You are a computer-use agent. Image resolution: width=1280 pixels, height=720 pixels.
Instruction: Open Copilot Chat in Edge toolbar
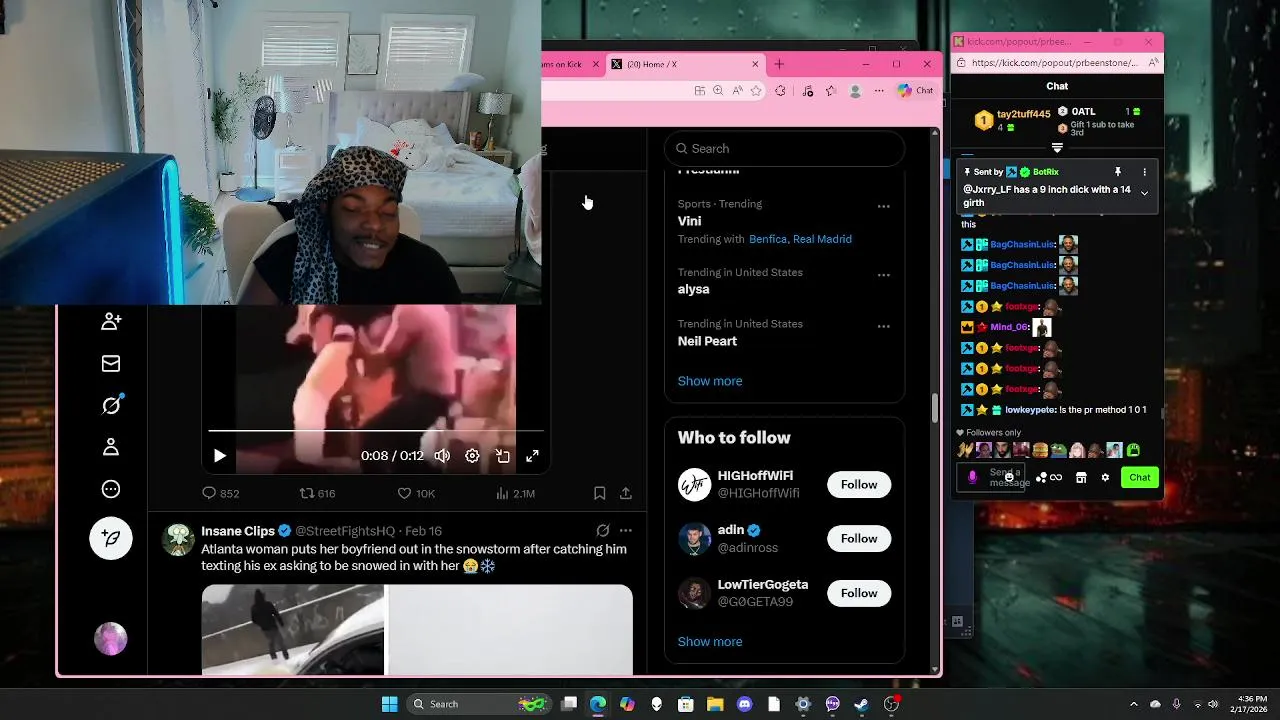coord(915,91)
